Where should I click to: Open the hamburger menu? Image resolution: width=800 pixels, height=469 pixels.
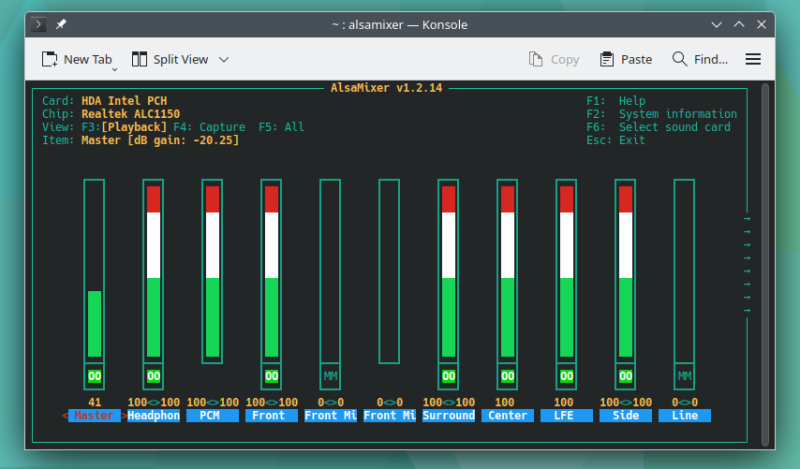(x=753, y=59)
